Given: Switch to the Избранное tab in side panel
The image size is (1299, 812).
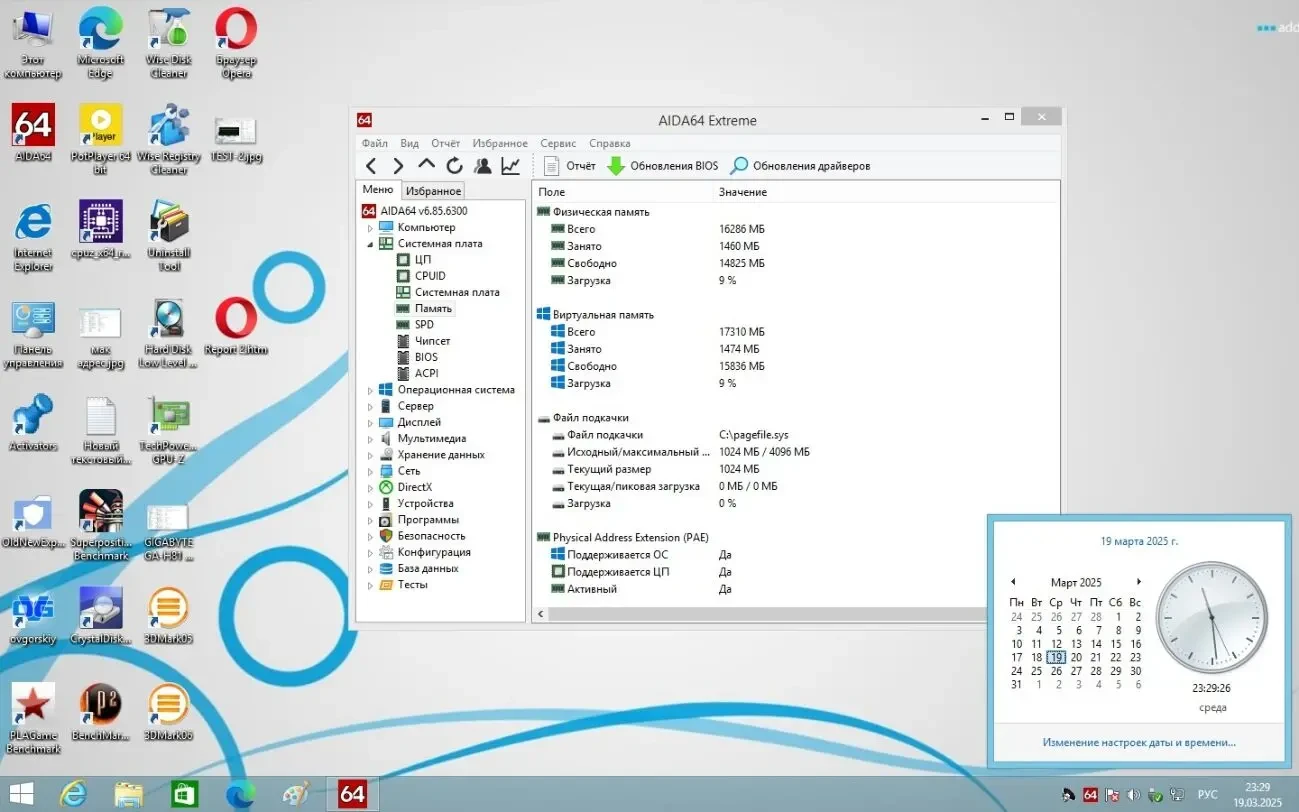Looking at the screenshot, I should pyautogui.click(x=433, y=191).
